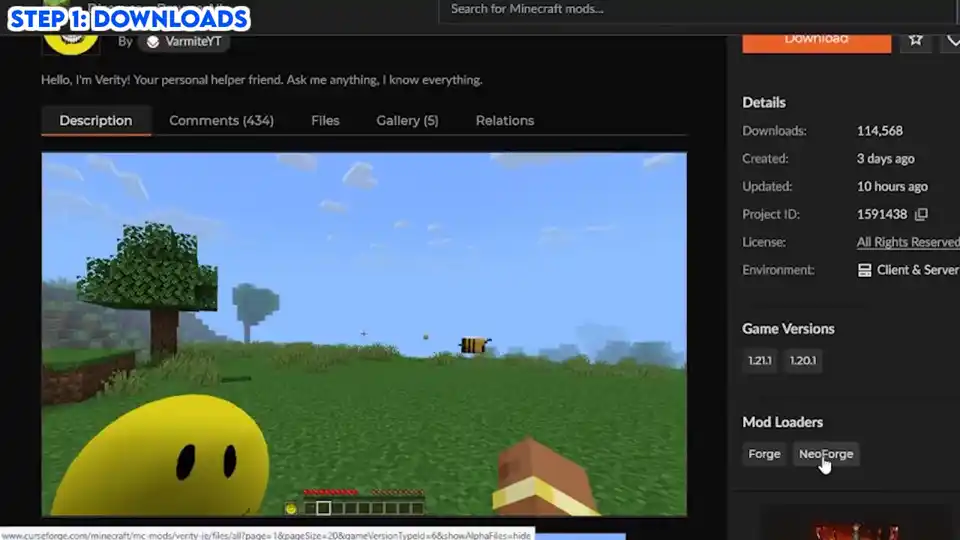Screen dimensions: 960x540
Task: Open the Files tab
Action: pos(325,121)
